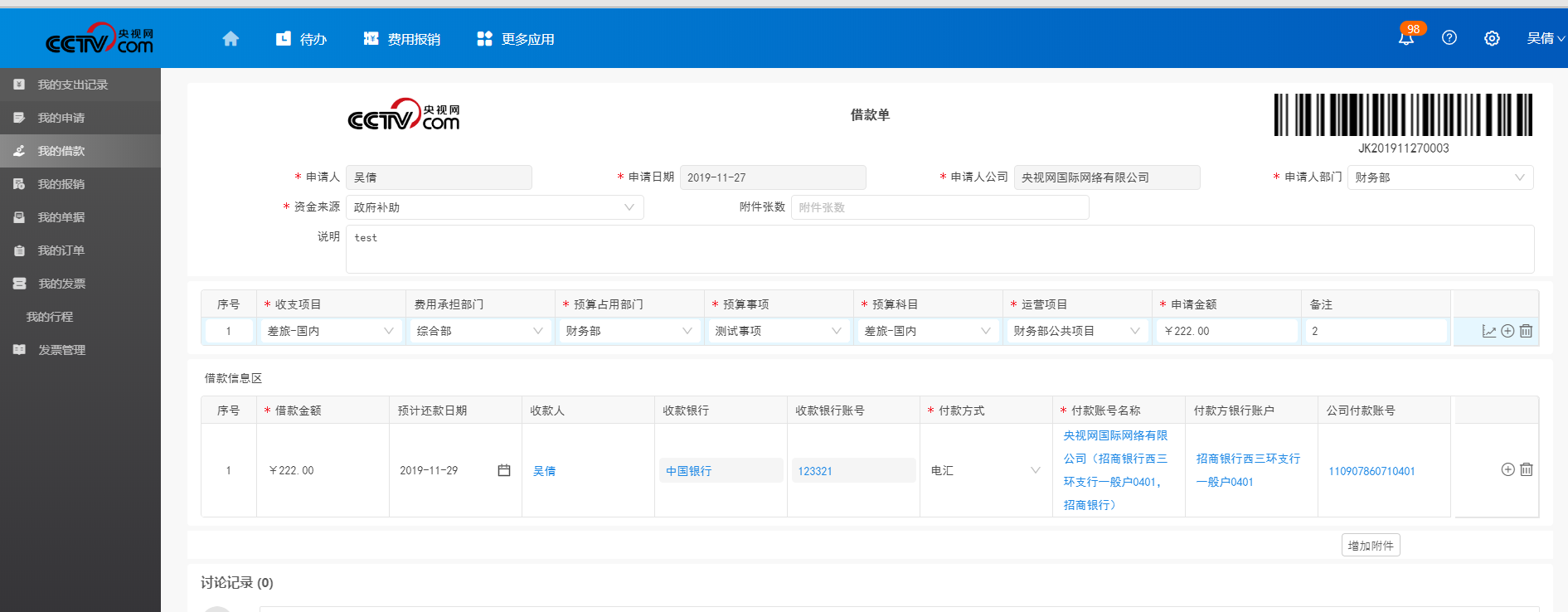Click the 申请日期 field 2019-11-27
The width and height of the screenshot is (1568, 612).
[x=773, y=177]
